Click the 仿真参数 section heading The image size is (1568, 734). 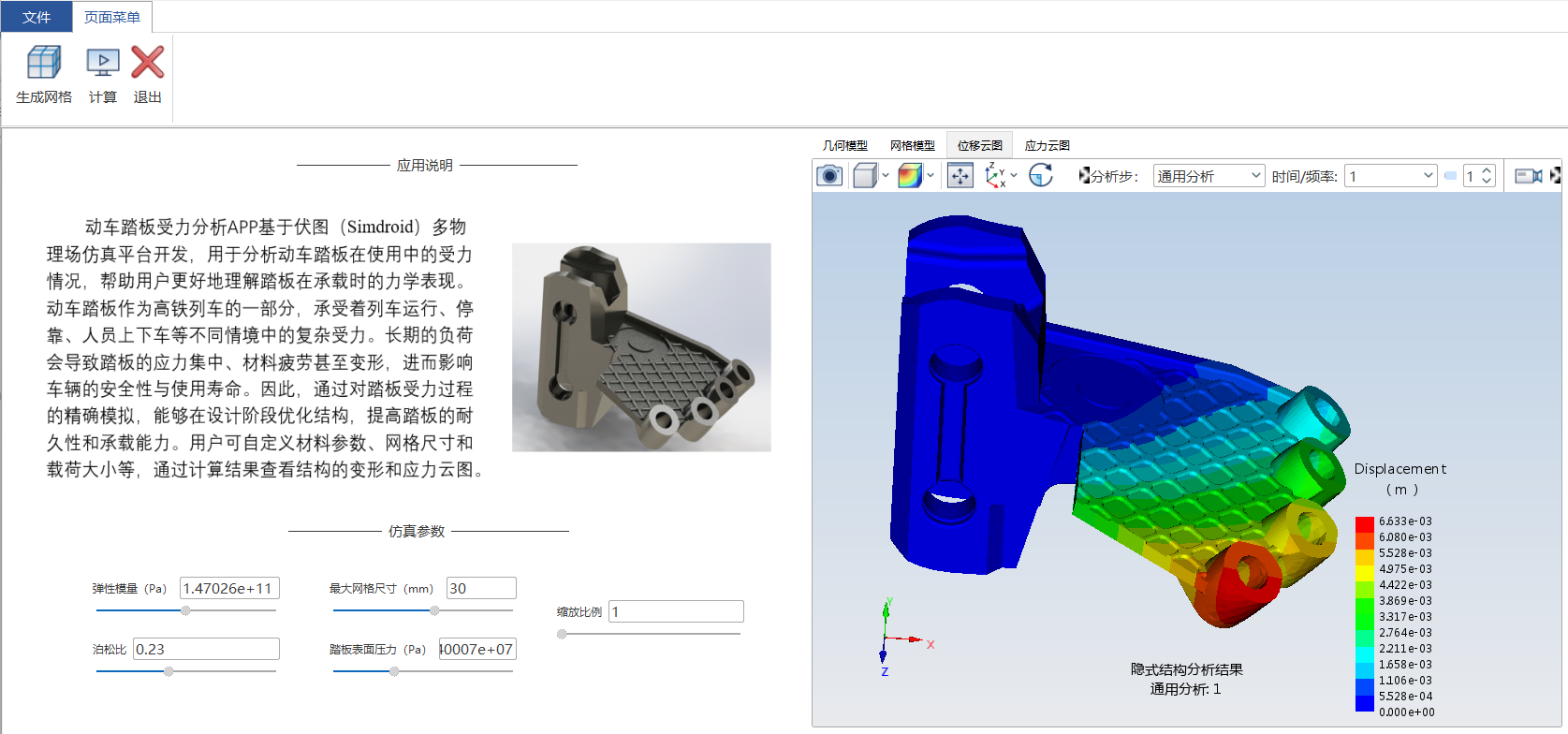(x=417, y=531)
